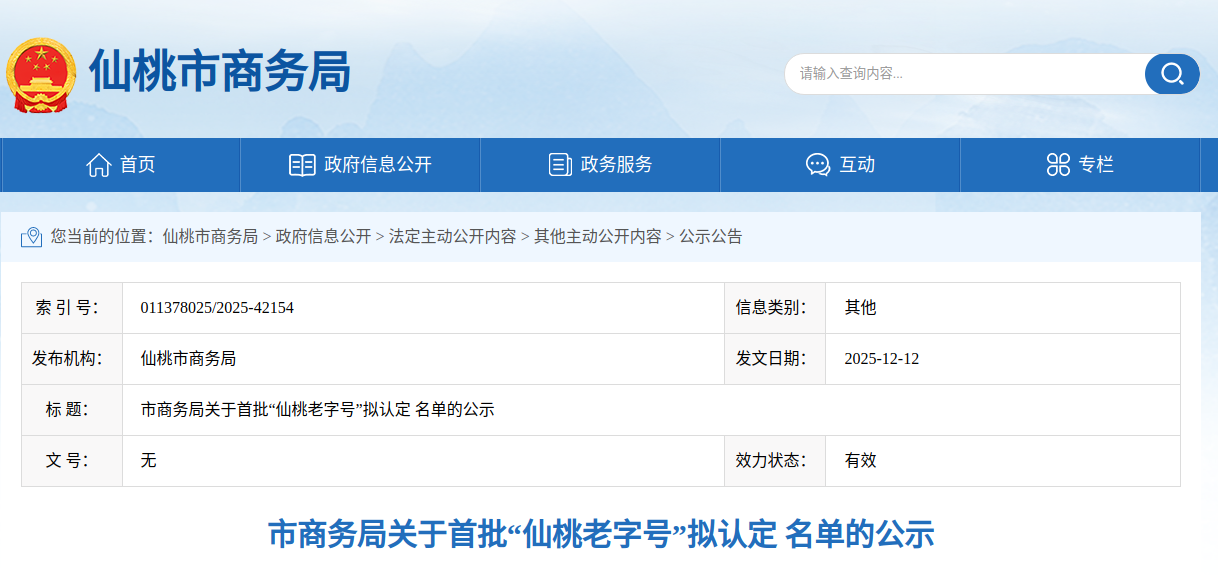Image resolution: width=1218 pixels, height=575 pixels.
Task: Open the 首页 navigation menu
Action: (137, 165)
